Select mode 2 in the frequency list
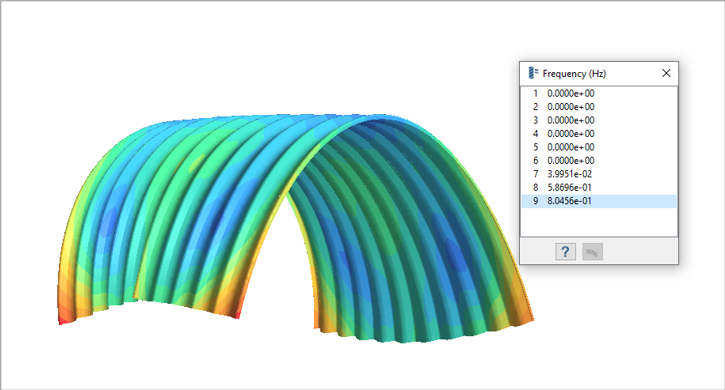The height and width of the screenshot is (390, 725). pyautogui.click(x=599, y=107)
